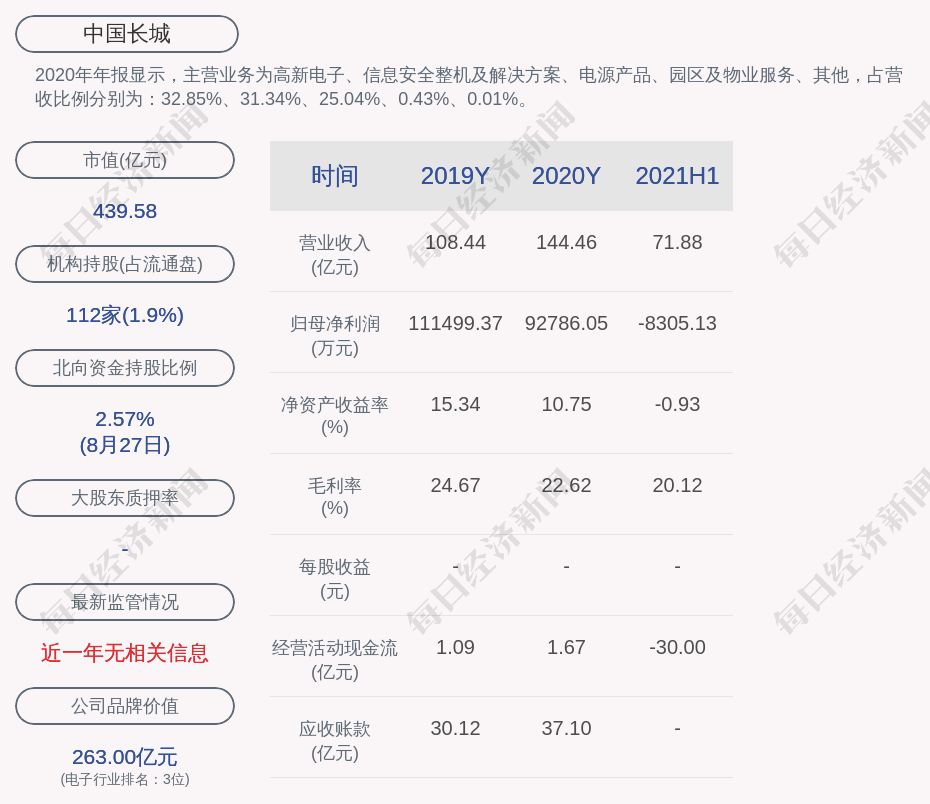930x804 pixels.
Task: Click the 归母净利润(万元) row label
Action: click(335, 336)
